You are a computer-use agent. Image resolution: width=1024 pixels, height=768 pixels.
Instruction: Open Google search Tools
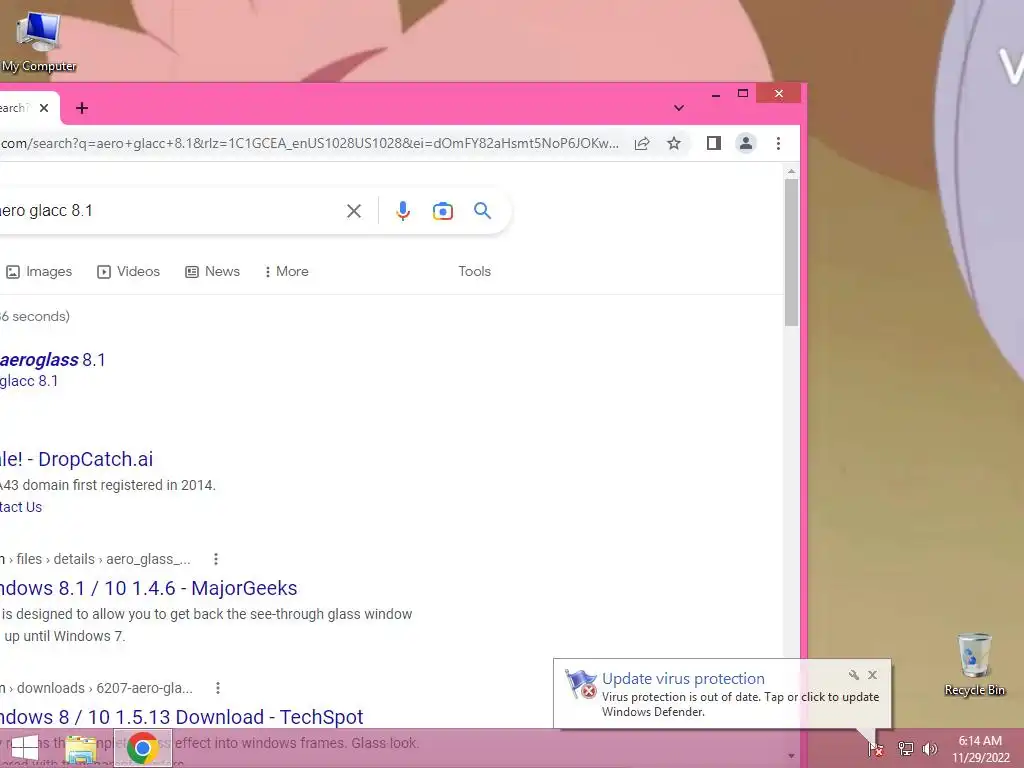[475, 272]
